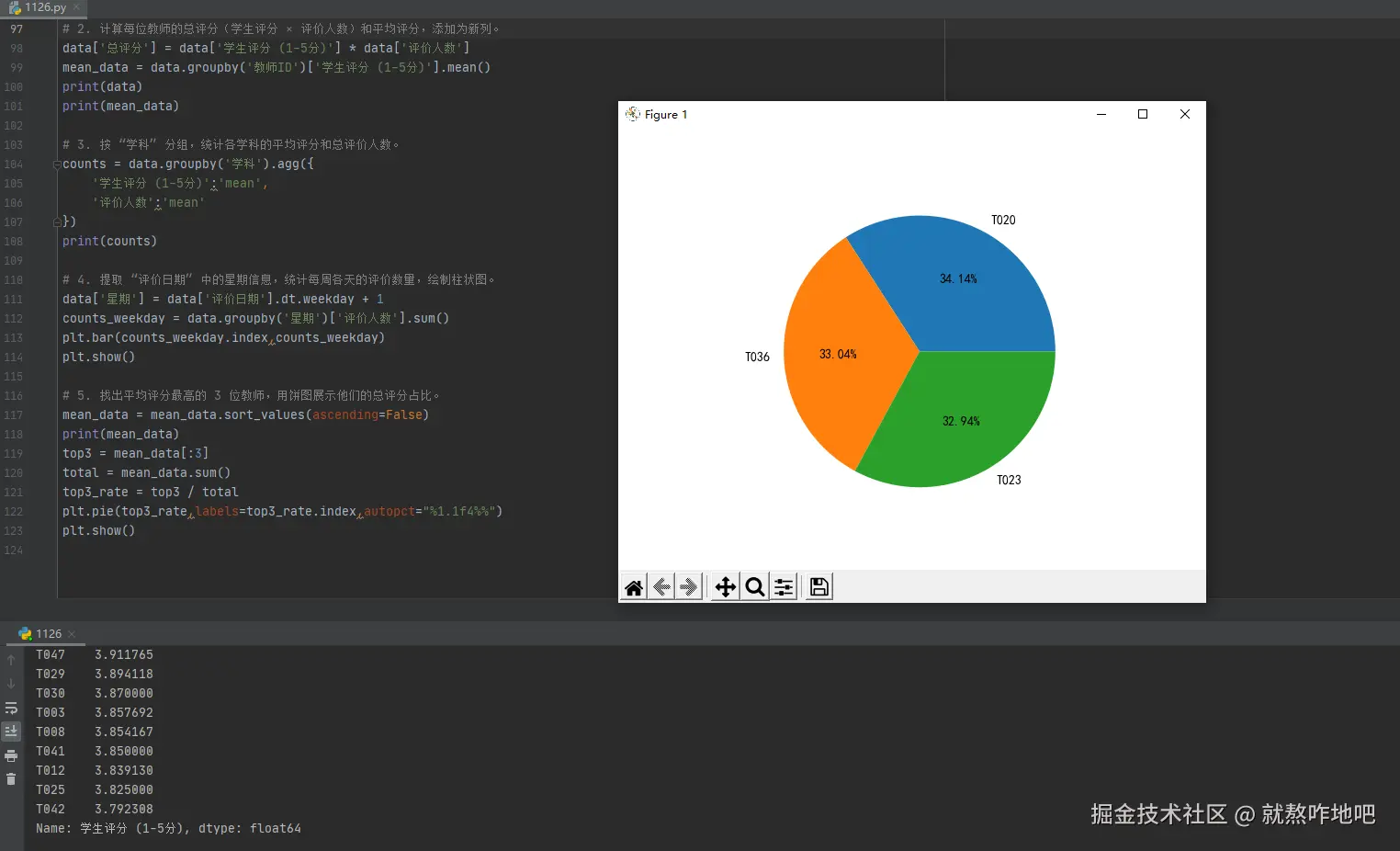Click the 33.04% percentage label
The image size is (1400, 851).
coord(838,355)
